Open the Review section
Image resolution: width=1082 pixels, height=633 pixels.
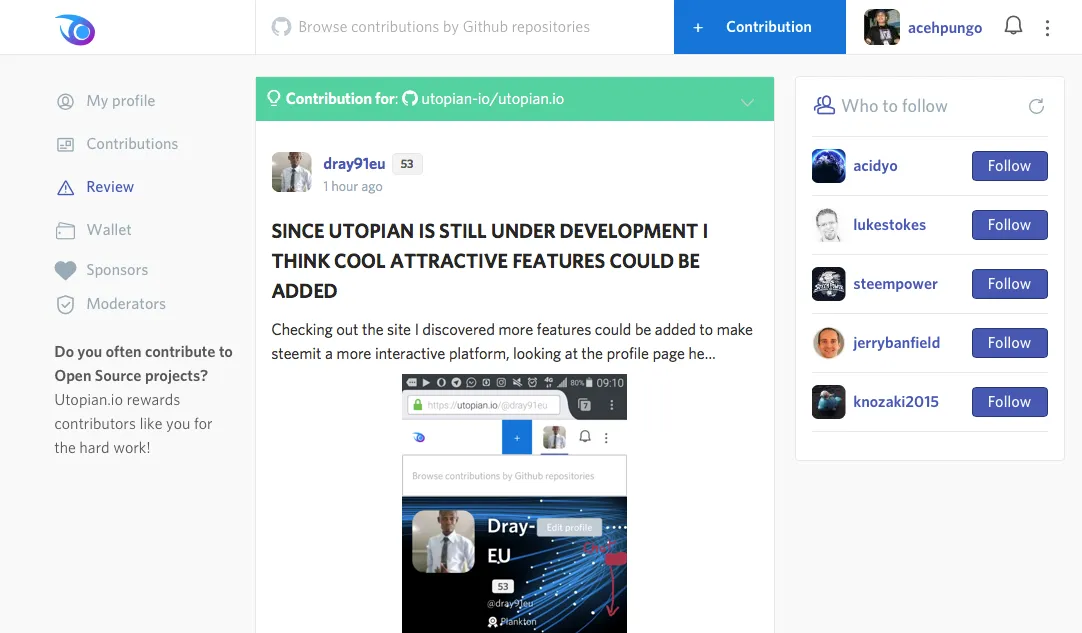pos(110,186)
